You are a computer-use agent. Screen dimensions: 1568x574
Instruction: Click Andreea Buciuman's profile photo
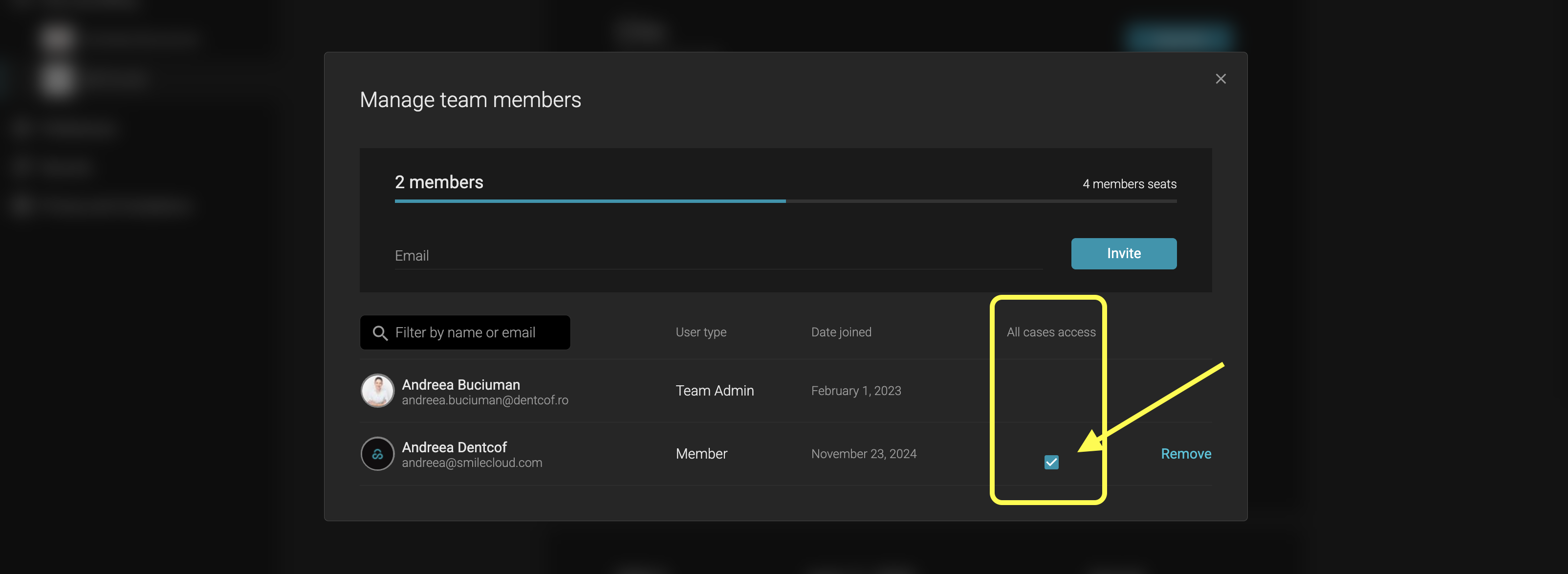pyautogui.click(x=377, y=391)
